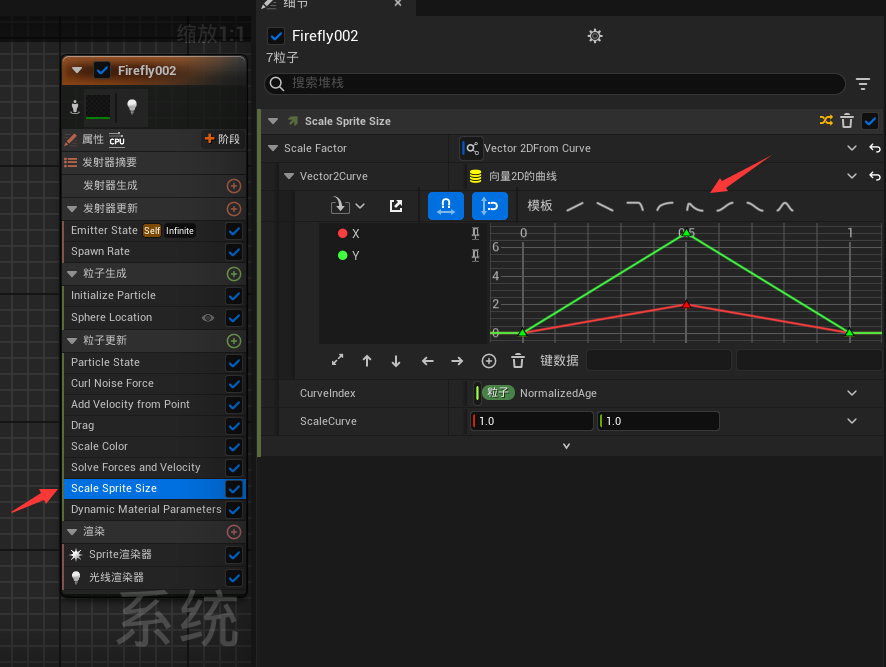Apply linear ramp down curve template
The width and height of the screenshot is (886, 667).
(x=605, y=207)
